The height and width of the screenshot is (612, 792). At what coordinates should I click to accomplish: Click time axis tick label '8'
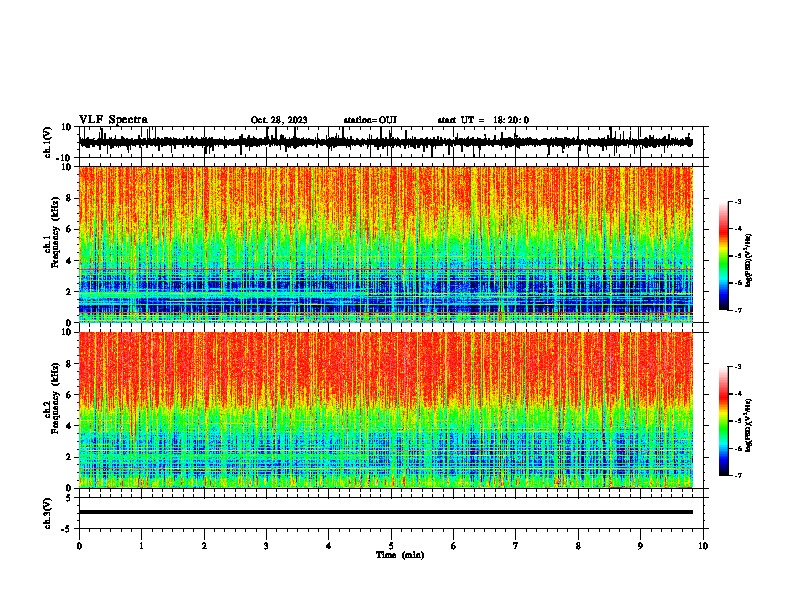pos(578,546)
